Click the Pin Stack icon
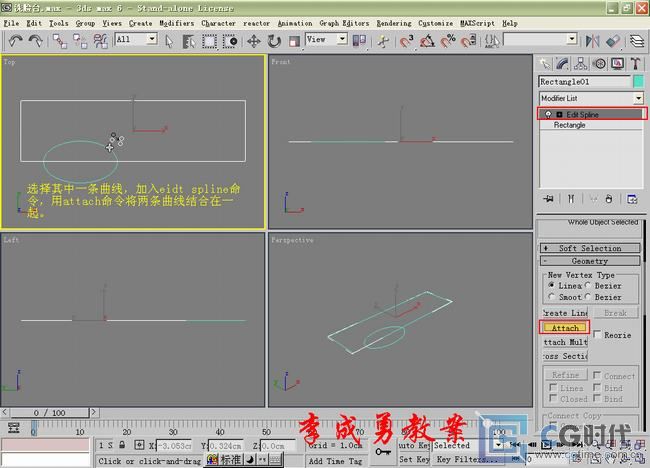Screen dimensions: 650x468 tap(548, 199)
